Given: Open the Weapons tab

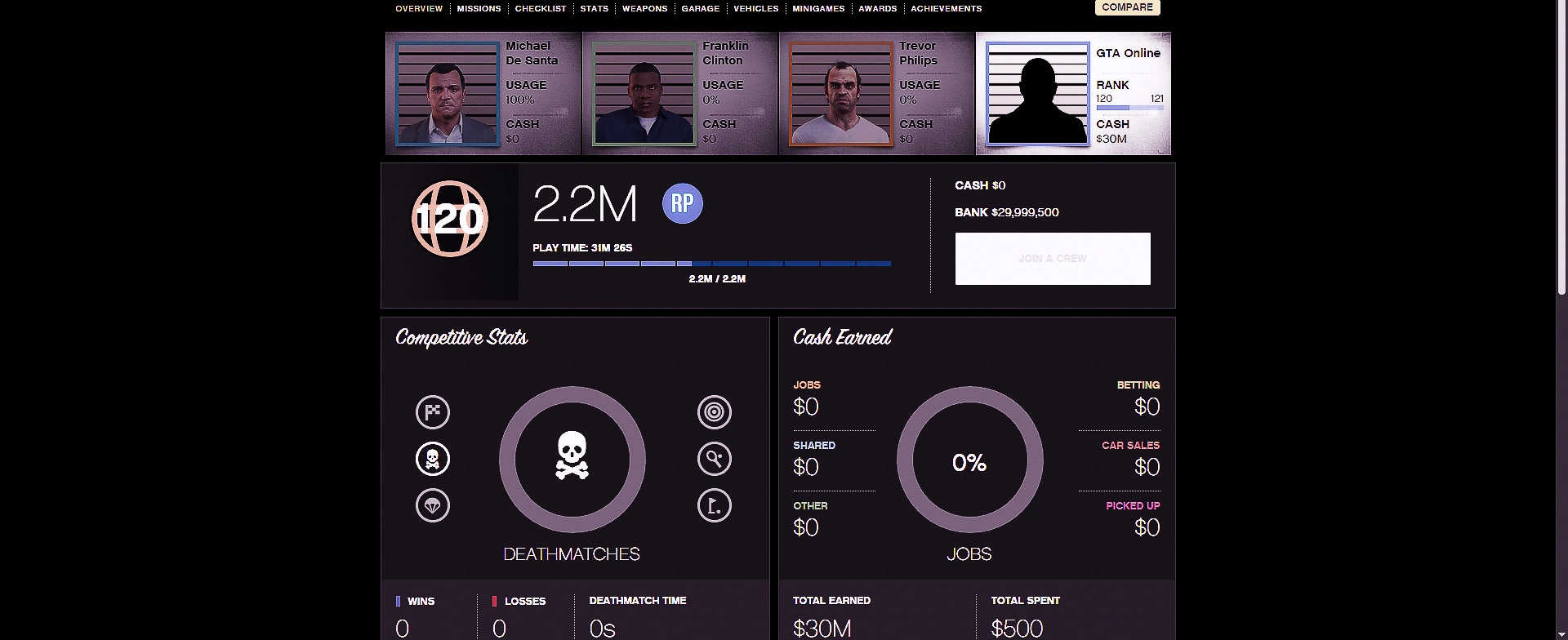Looking at the screenshot, I should [645, 8].
